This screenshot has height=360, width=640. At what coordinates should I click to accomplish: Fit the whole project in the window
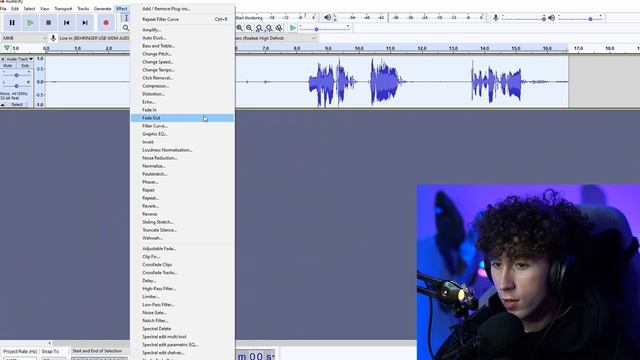tap(269, 28)
